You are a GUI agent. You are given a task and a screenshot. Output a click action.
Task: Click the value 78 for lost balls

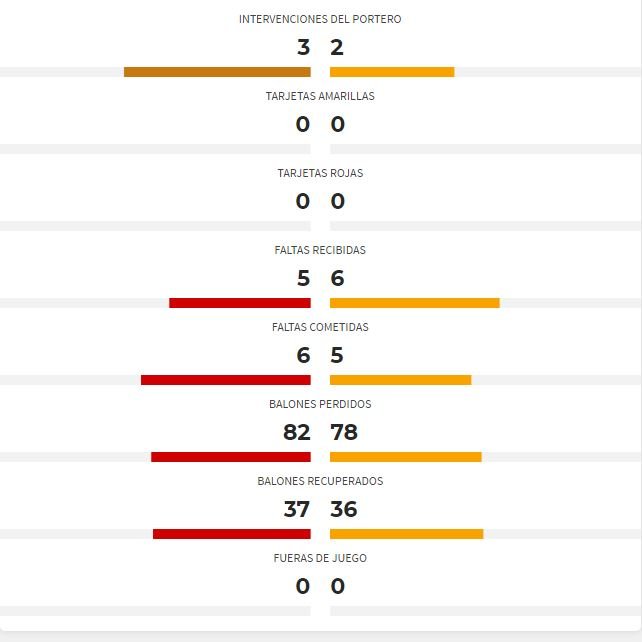(344, 432)
